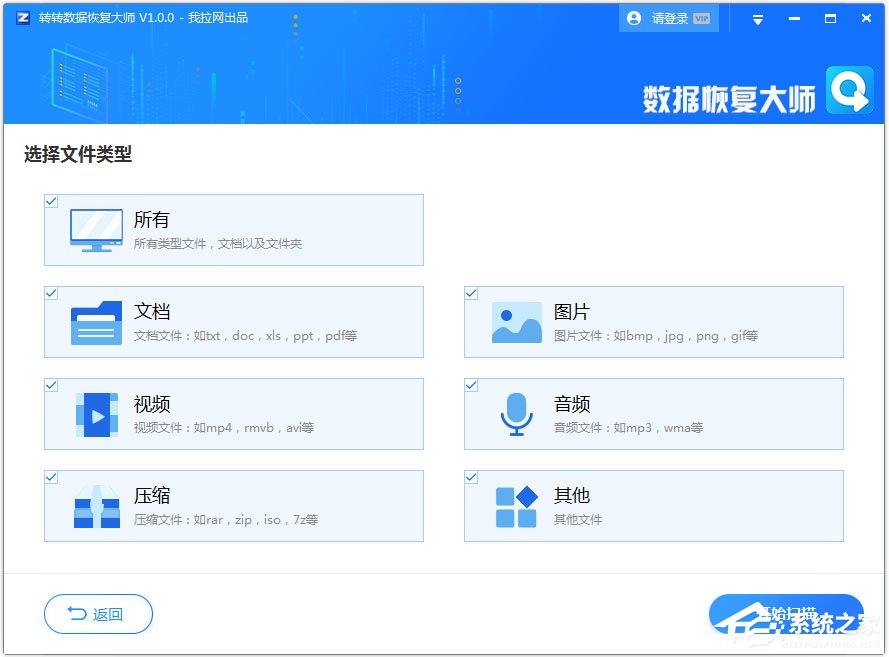This screenshot has width=889, height=657.
Task: Toggle the 图片 images checkbox
Action: coord(471,293)
